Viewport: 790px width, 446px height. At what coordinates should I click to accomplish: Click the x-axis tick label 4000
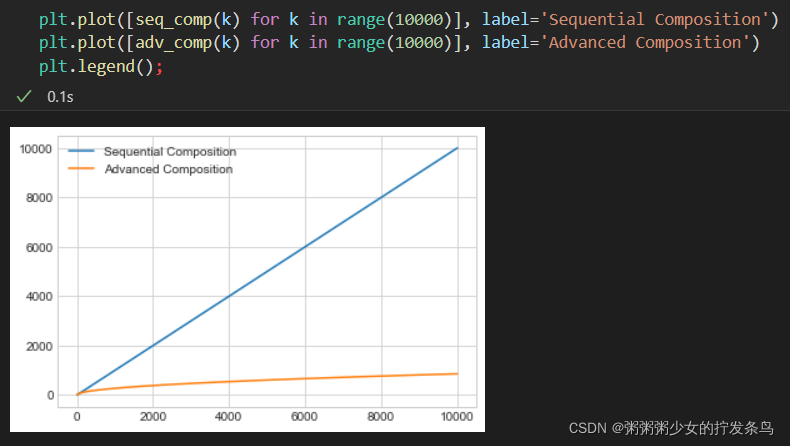point(228,417)
